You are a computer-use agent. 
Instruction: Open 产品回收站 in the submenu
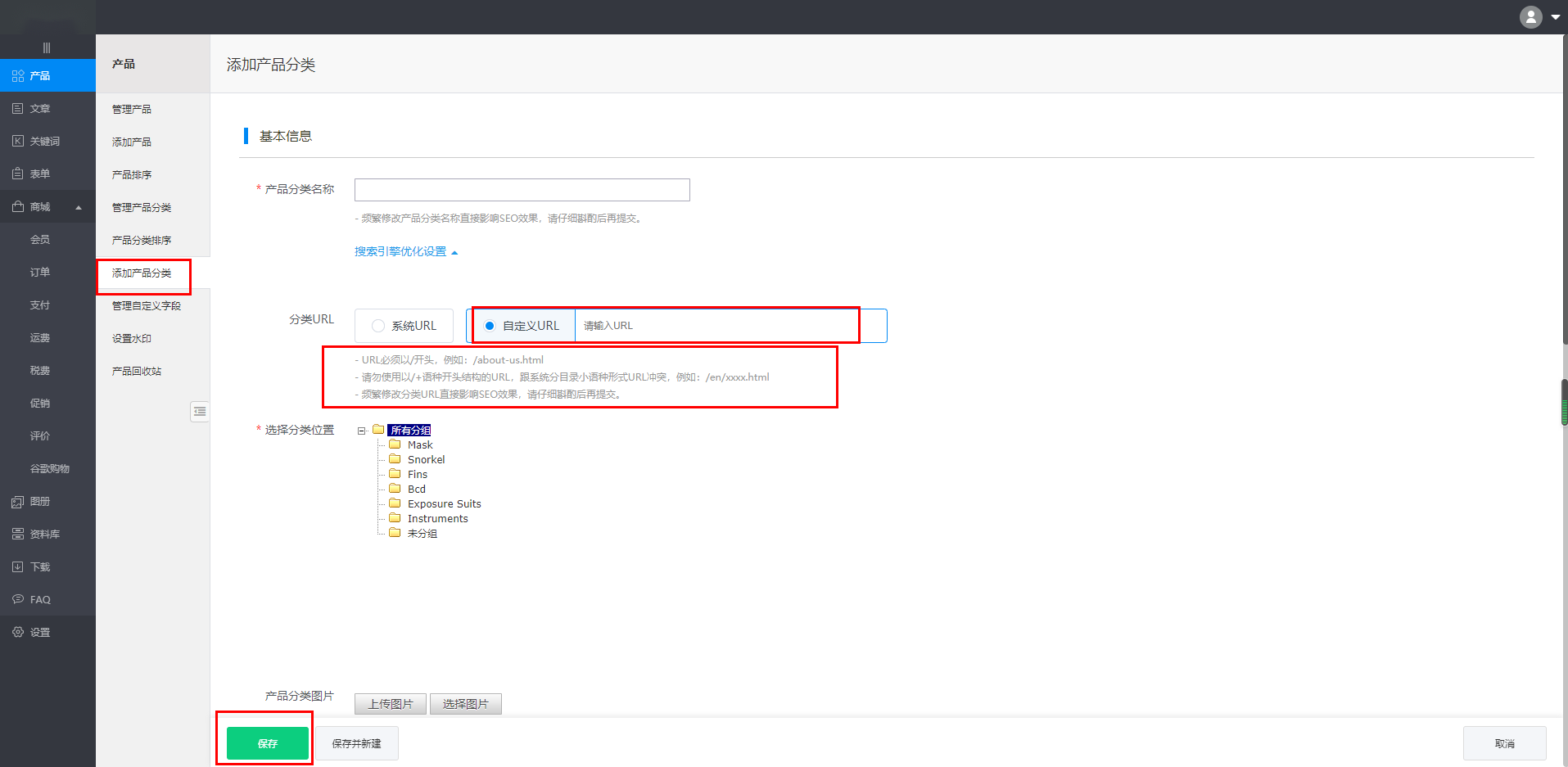[137, 371]
